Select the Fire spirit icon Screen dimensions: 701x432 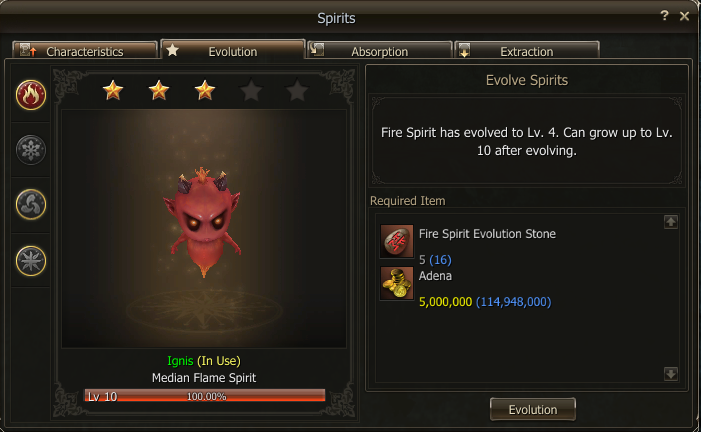coord(31,95)
